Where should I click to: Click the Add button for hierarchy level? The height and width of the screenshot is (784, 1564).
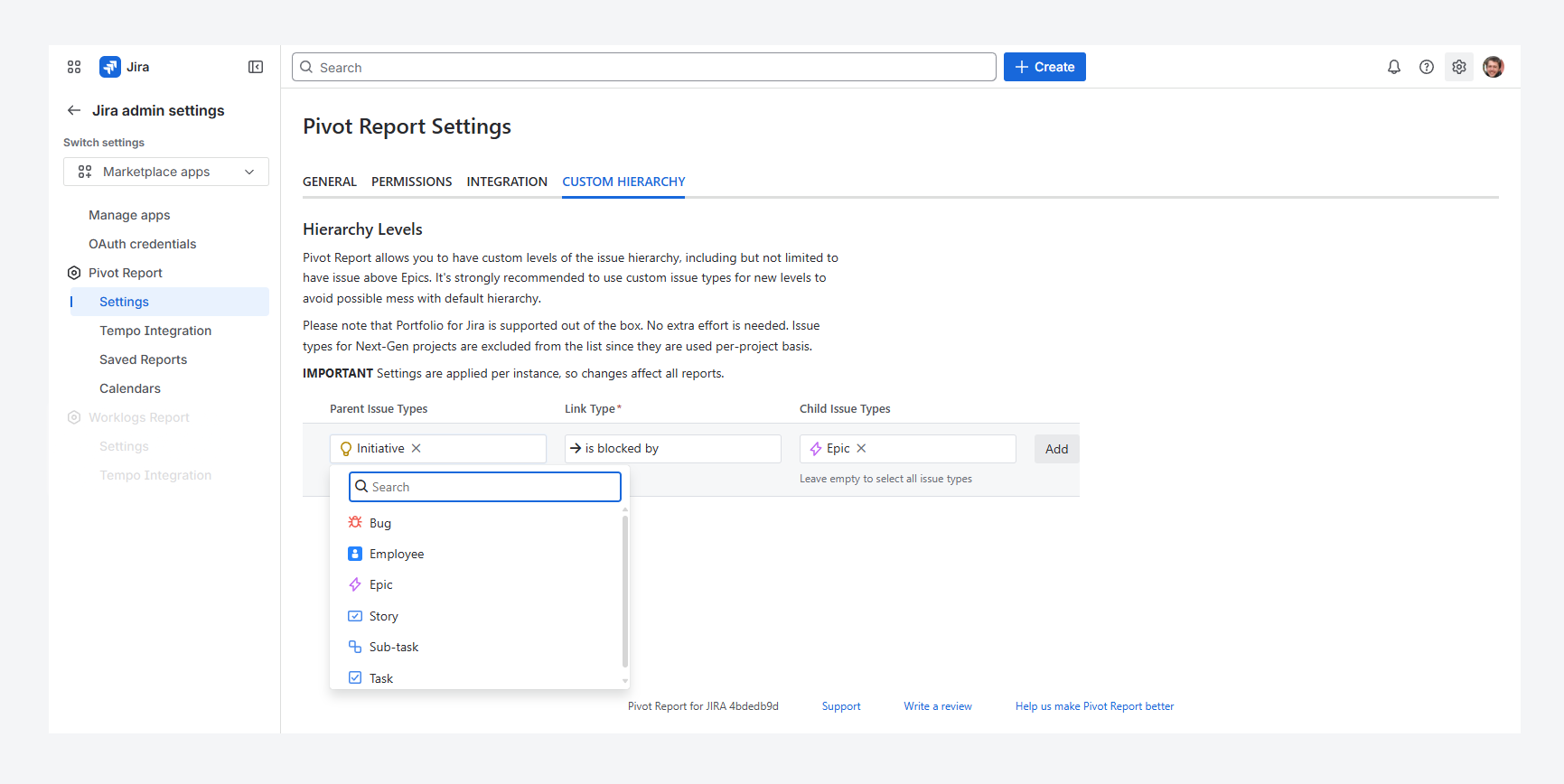[x=1057, y=449]
